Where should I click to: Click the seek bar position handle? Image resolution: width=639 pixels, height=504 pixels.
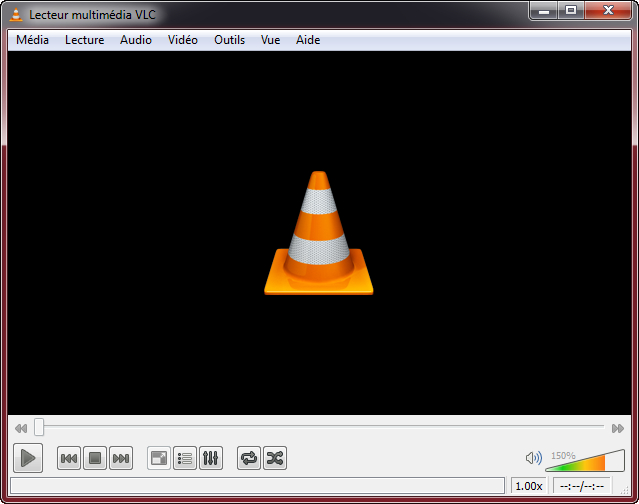click(x=39, y=427)
